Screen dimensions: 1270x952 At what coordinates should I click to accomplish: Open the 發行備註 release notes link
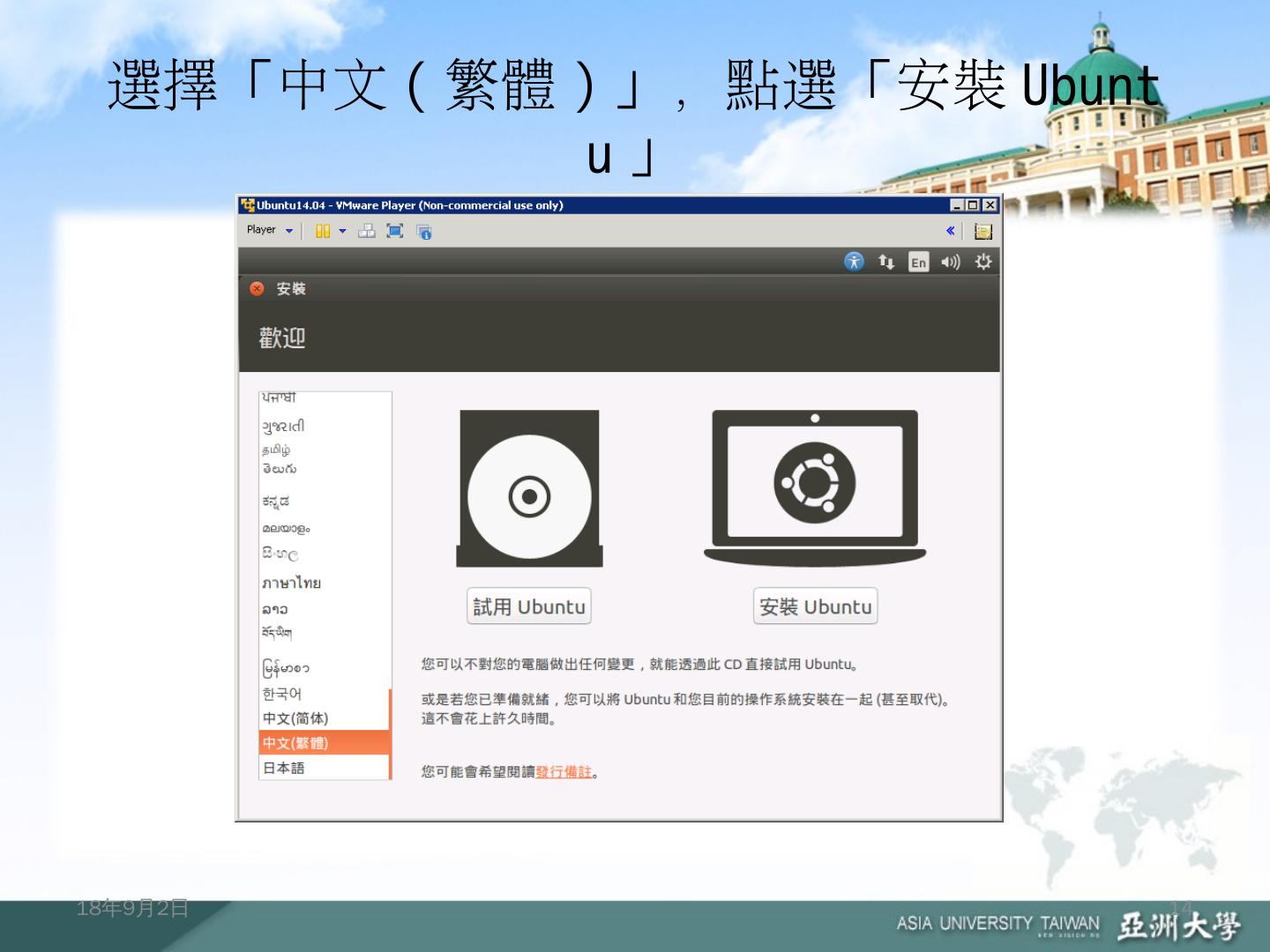[564, 772]
